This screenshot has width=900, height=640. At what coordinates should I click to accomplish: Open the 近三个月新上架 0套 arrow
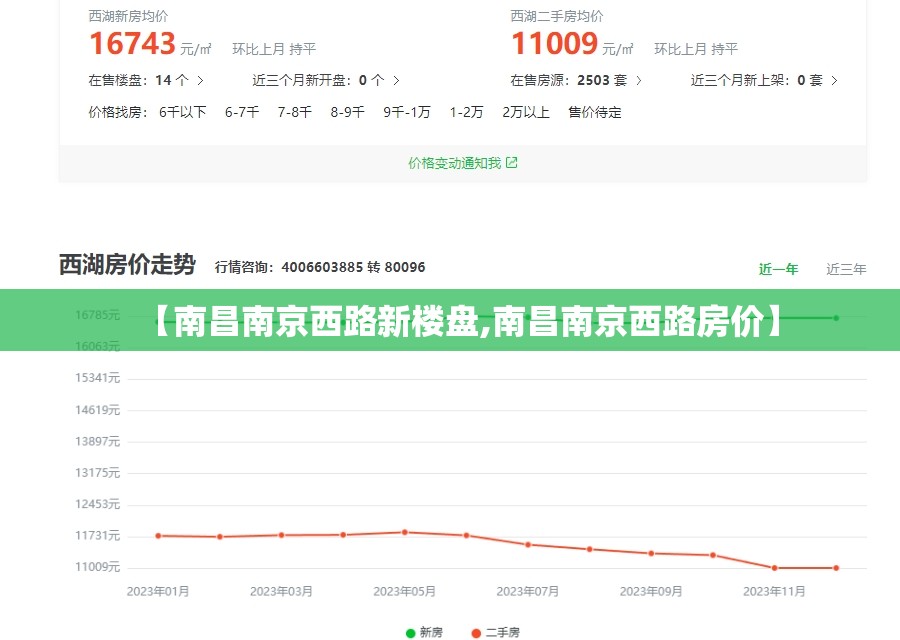(834, 80)
